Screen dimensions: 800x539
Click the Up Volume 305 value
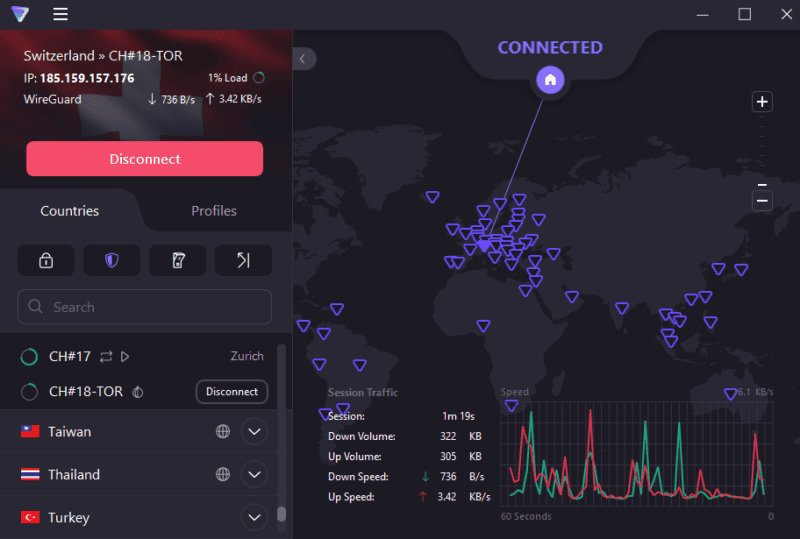tap(448, 456)
